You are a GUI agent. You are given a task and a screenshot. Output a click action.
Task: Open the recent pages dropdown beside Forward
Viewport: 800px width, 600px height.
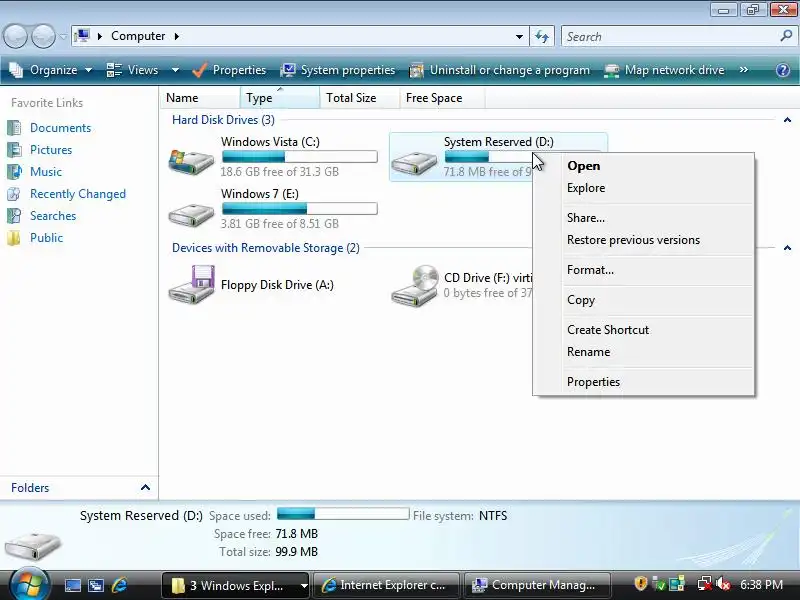coord(63,37)
